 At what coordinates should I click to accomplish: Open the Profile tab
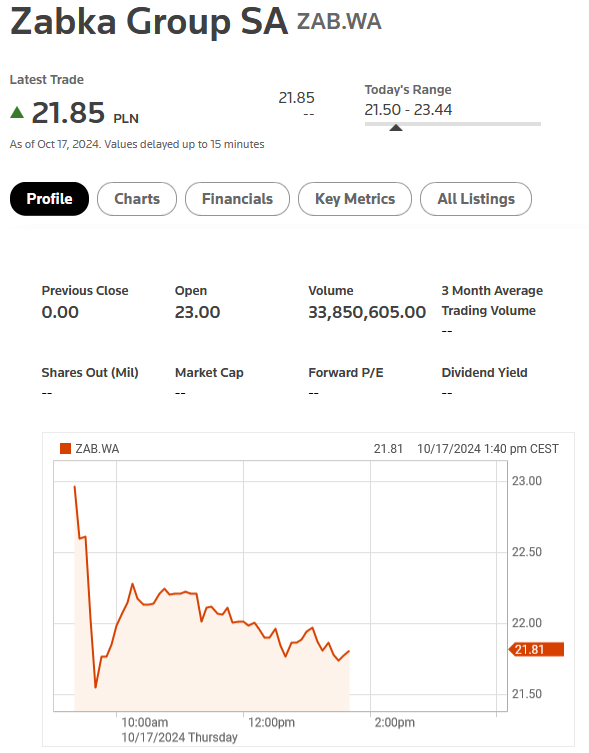point(49,199)
